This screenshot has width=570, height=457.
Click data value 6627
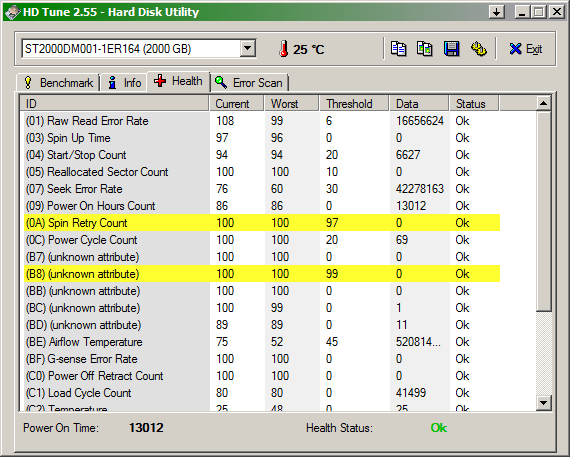408,155
